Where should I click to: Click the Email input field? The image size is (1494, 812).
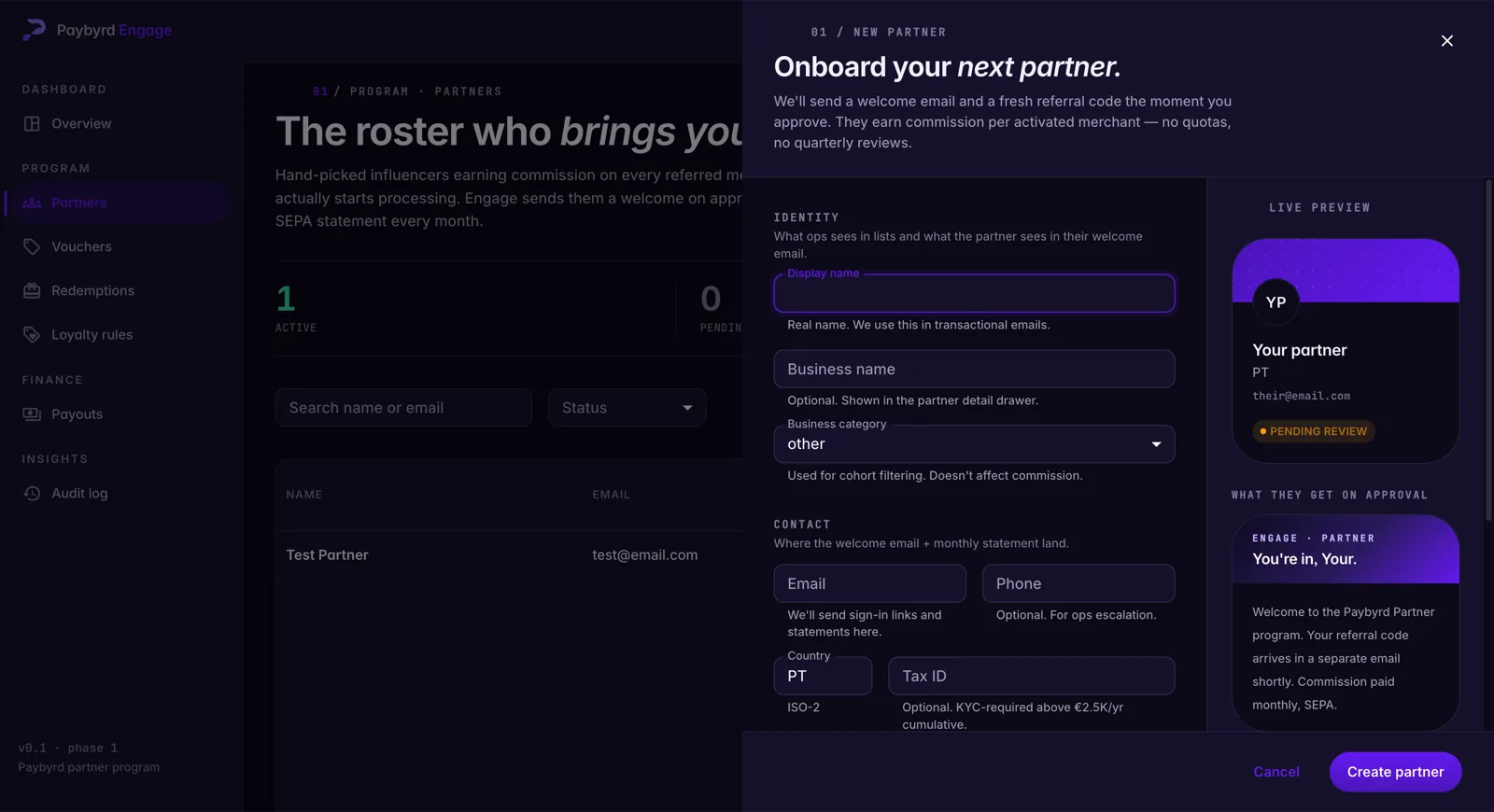tap(869, 583)
